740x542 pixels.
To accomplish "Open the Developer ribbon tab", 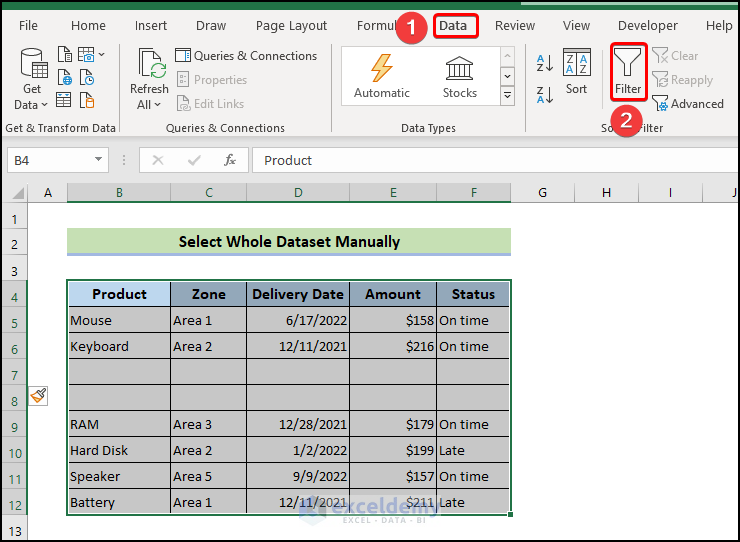I will pos(647,26).
